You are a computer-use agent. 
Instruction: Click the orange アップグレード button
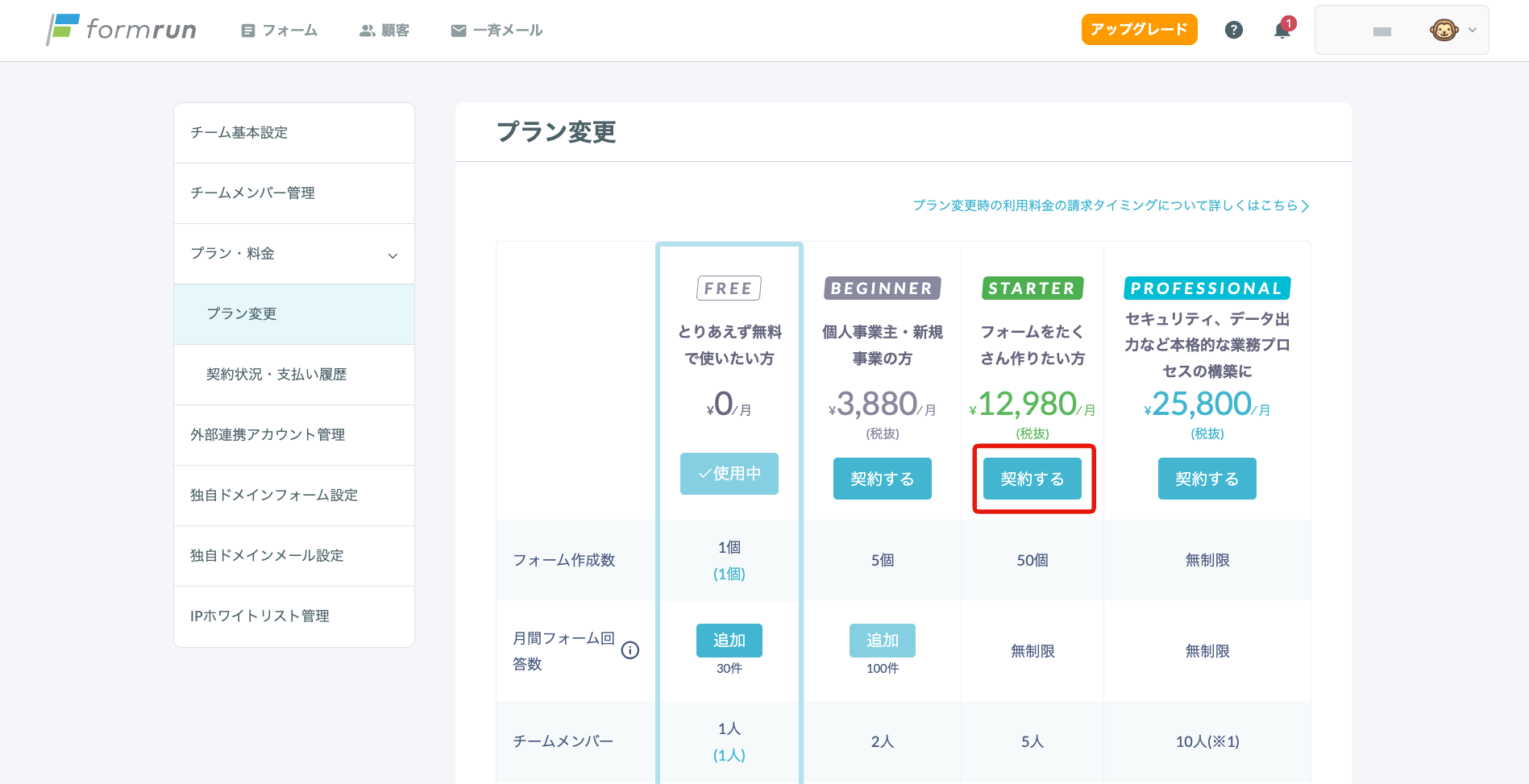(x=1139, y=30)
